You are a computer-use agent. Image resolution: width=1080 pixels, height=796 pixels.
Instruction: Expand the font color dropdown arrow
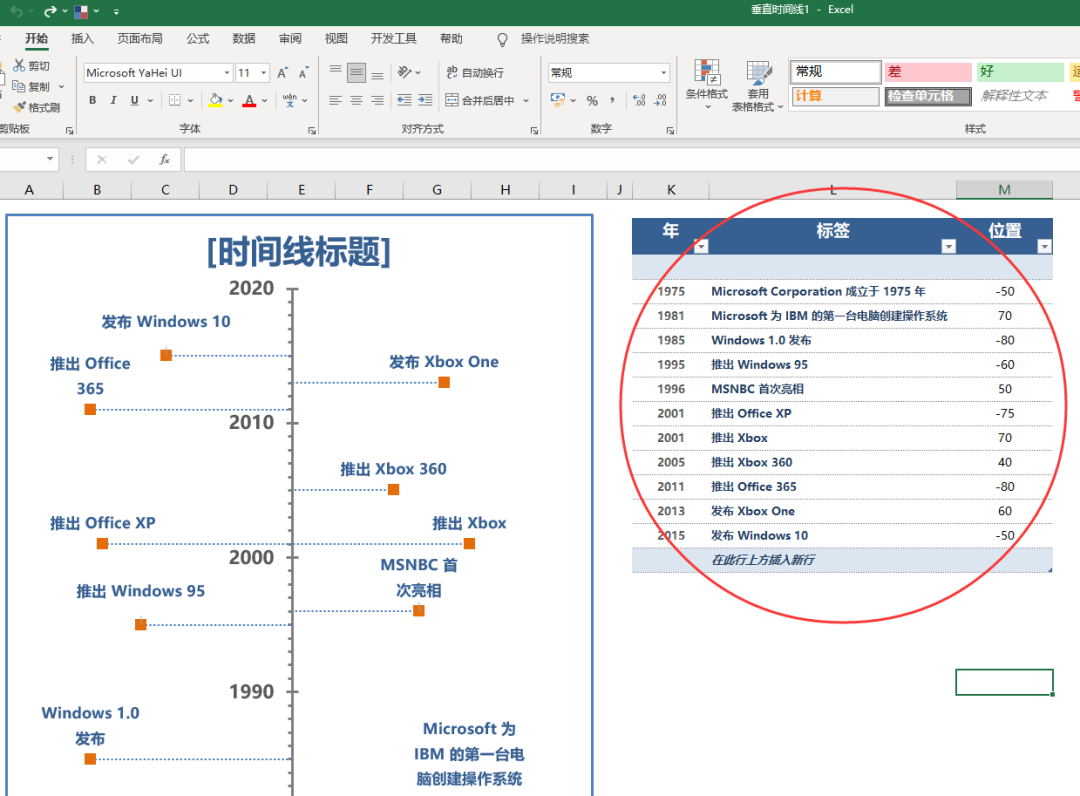[x=264, y=101]
